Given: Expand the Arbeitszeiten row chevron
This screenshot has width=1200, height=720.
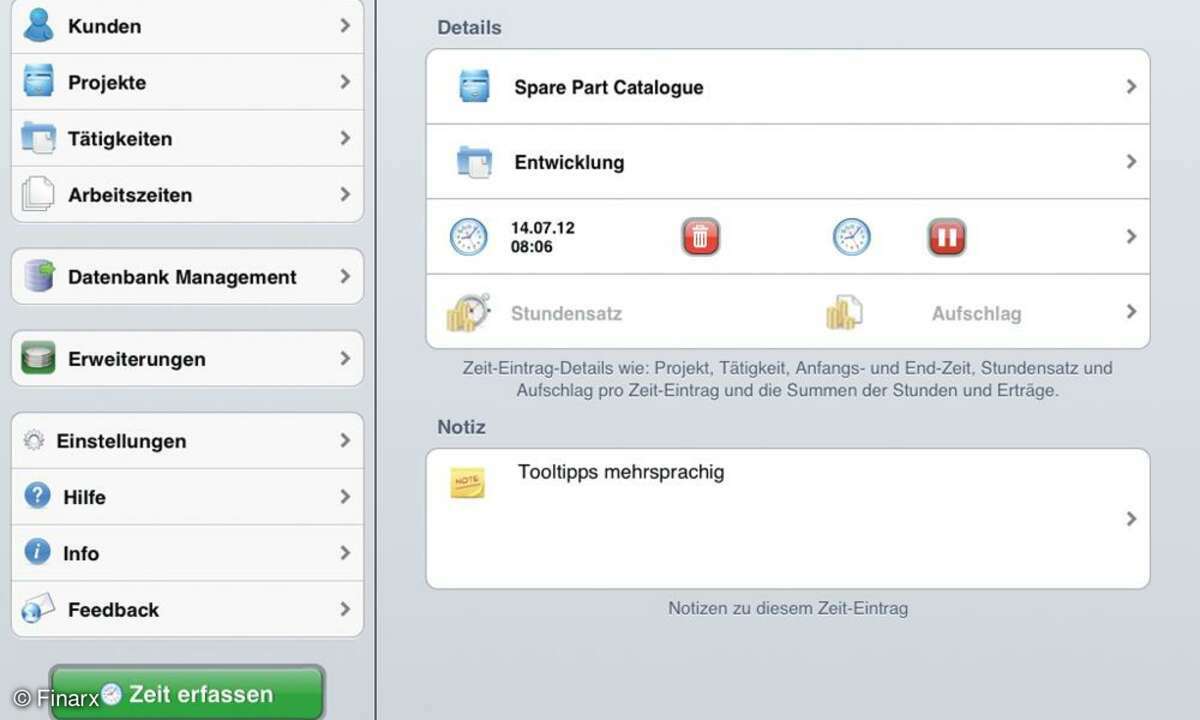Looking at the screenshot, I should pos(345,194).
